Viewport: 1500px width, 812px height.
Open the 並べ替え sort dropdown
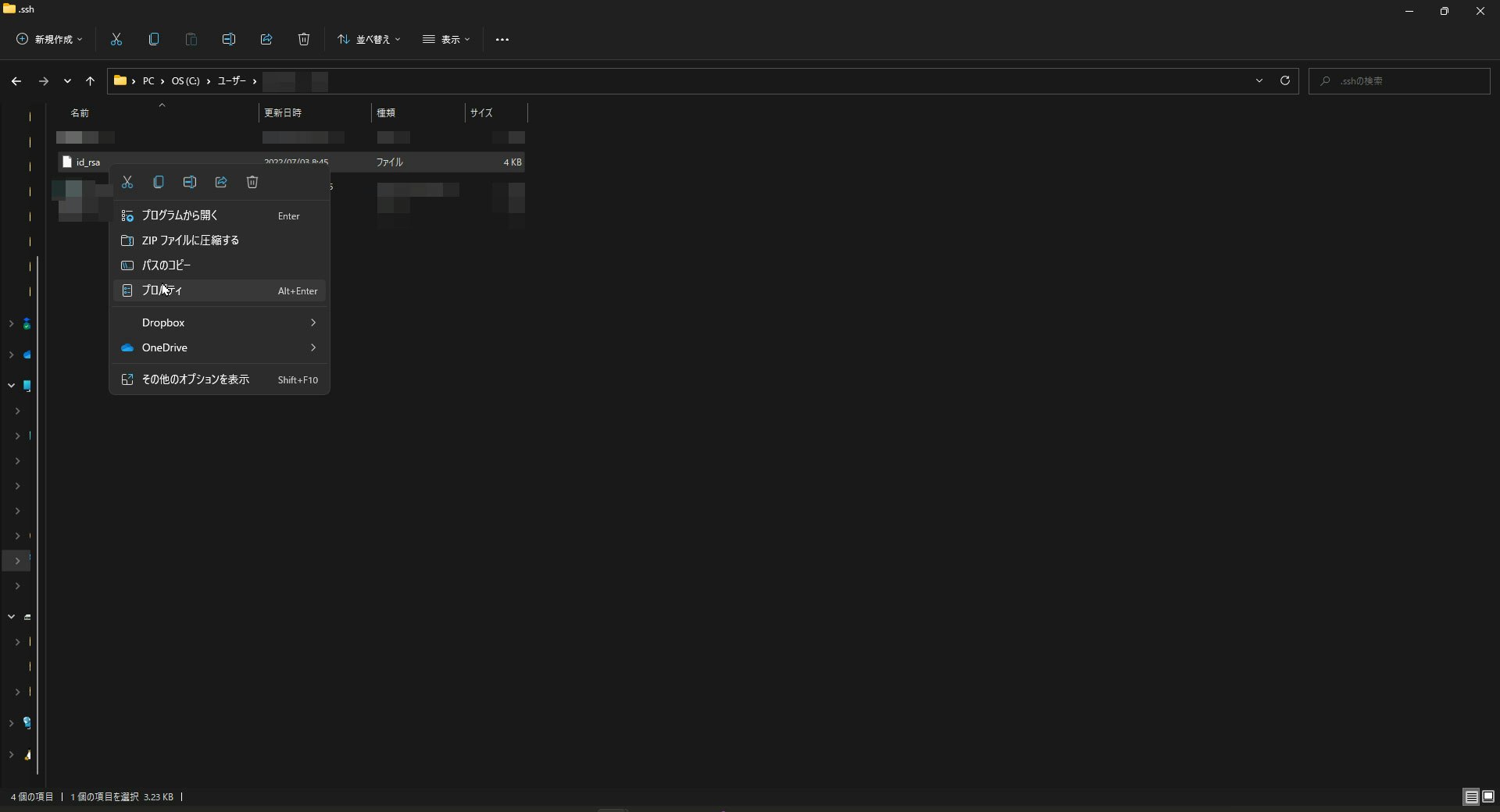pos(369,39)
